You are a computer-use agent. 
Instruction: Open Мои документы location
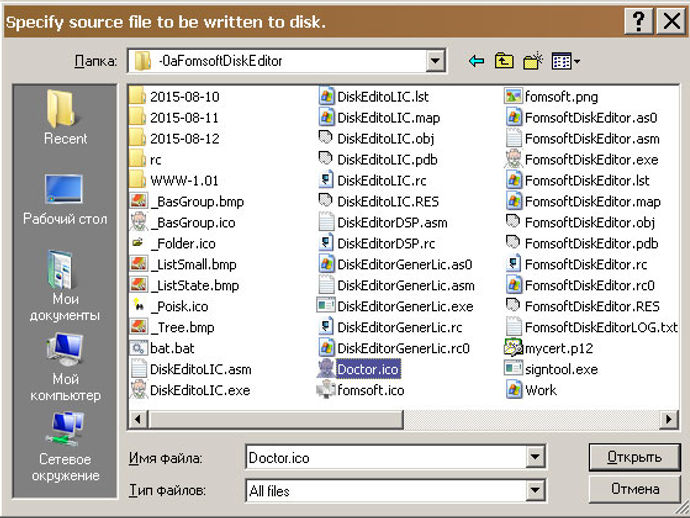point(65,286)
